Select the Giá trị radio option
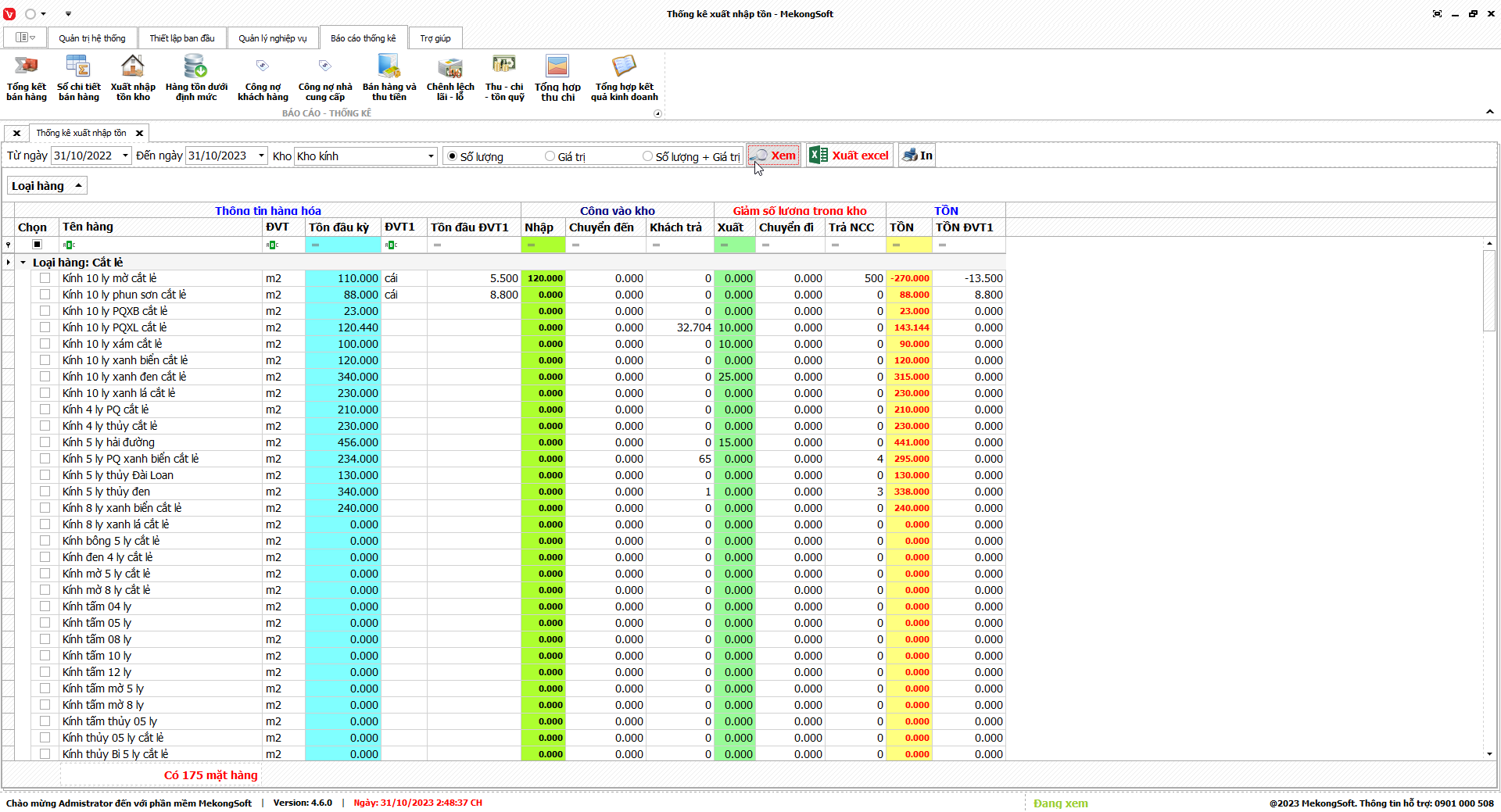Viewport: 1501px width, 812px height. point(550,156)
